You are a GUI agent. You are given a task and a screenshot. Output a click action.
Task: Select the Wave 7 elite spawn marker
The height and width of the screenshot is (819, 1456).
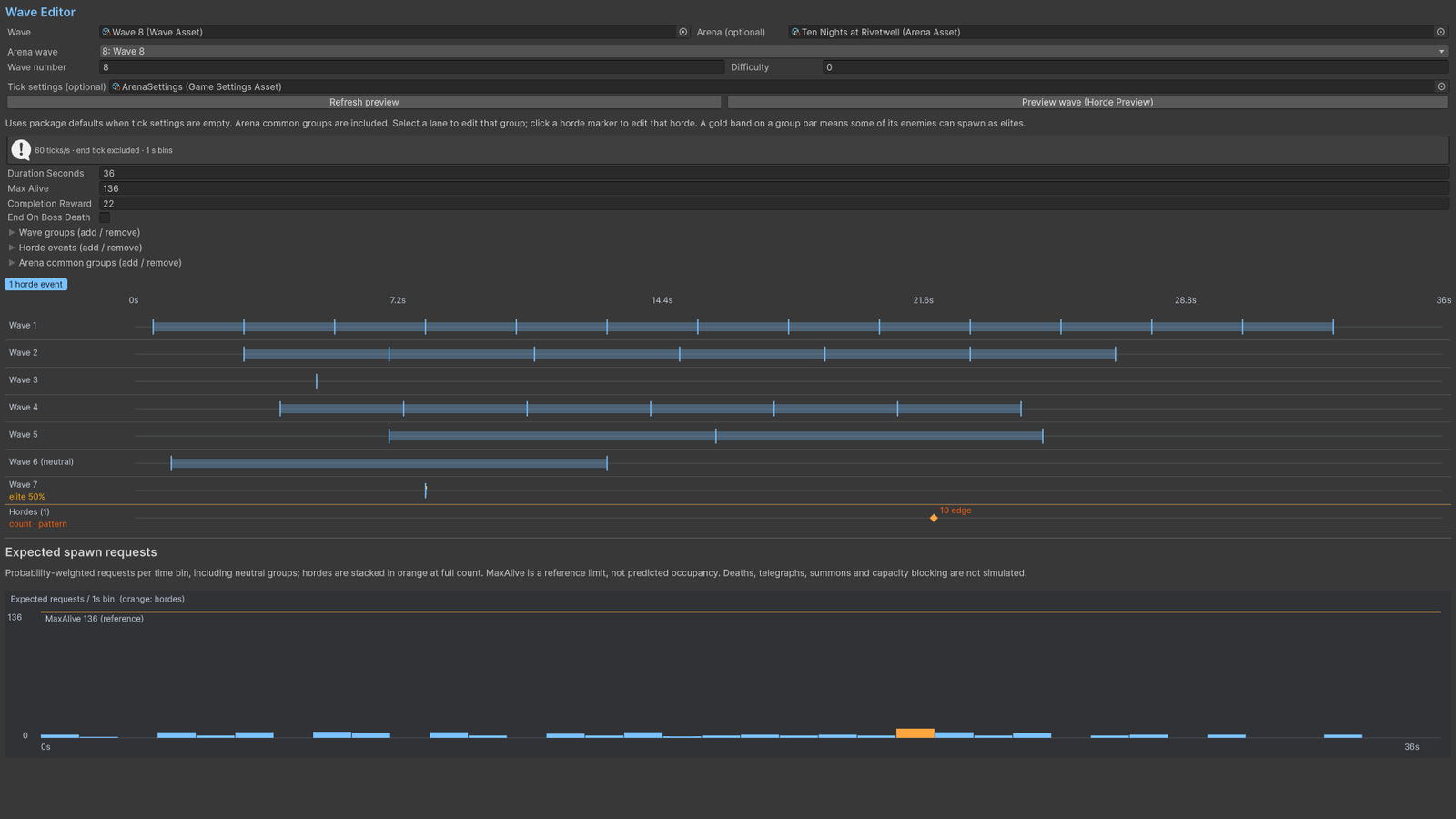[x=425, y=490]
